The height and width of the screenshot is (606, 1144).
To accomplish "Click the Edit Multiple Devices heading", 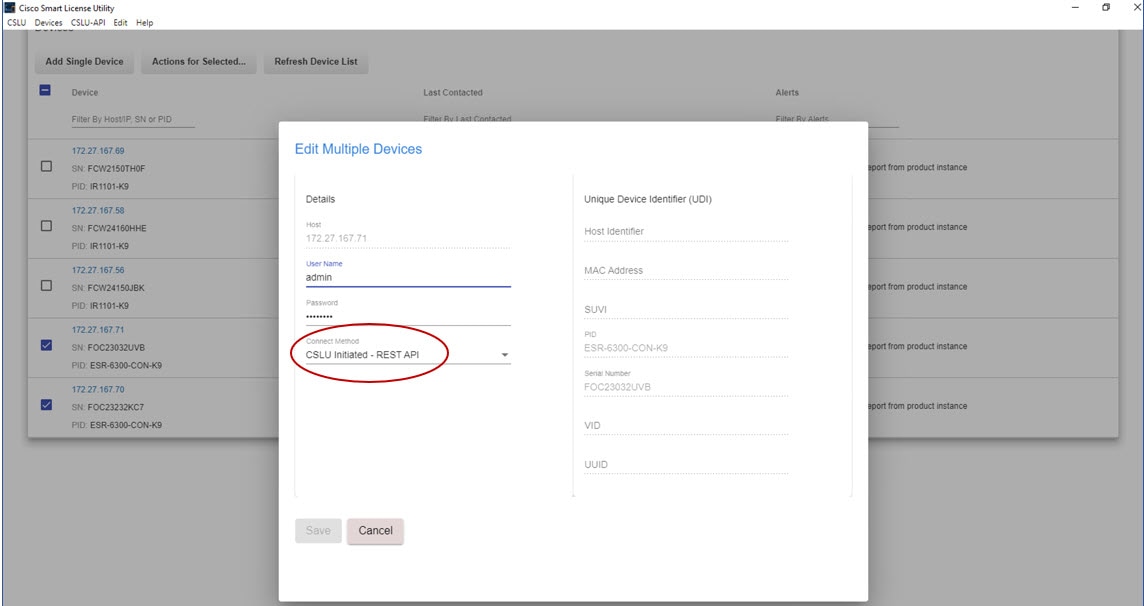I will (358, 149).
